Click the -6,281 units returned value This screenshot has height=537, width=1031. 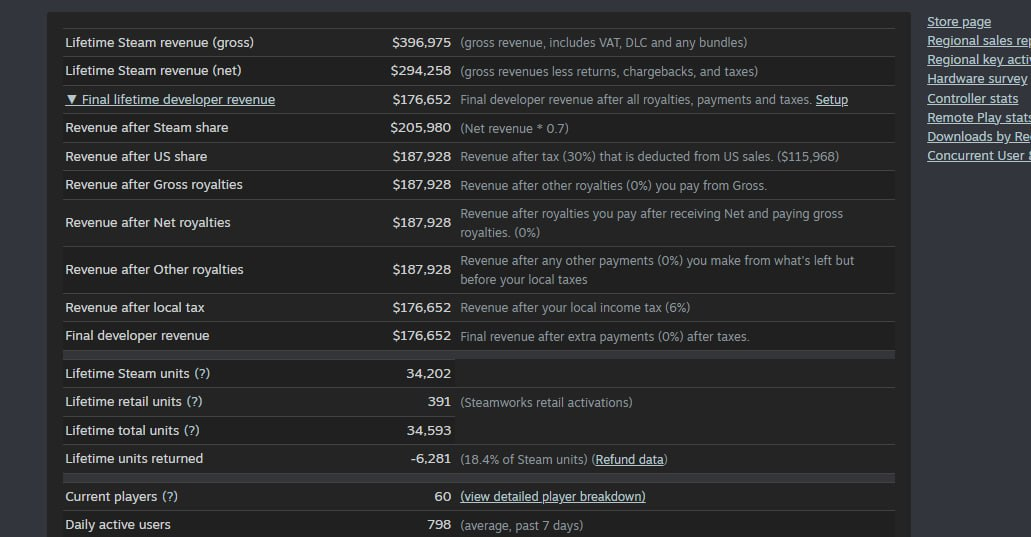pos(431,459)
